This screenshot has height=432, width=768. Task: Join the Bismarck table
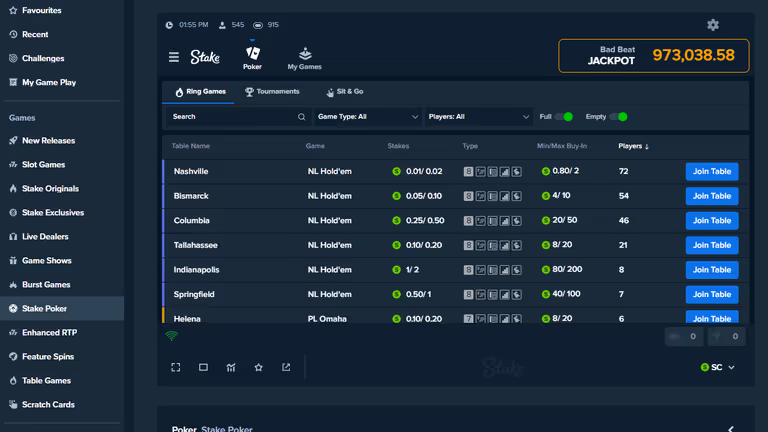click(x=712, y=196)
